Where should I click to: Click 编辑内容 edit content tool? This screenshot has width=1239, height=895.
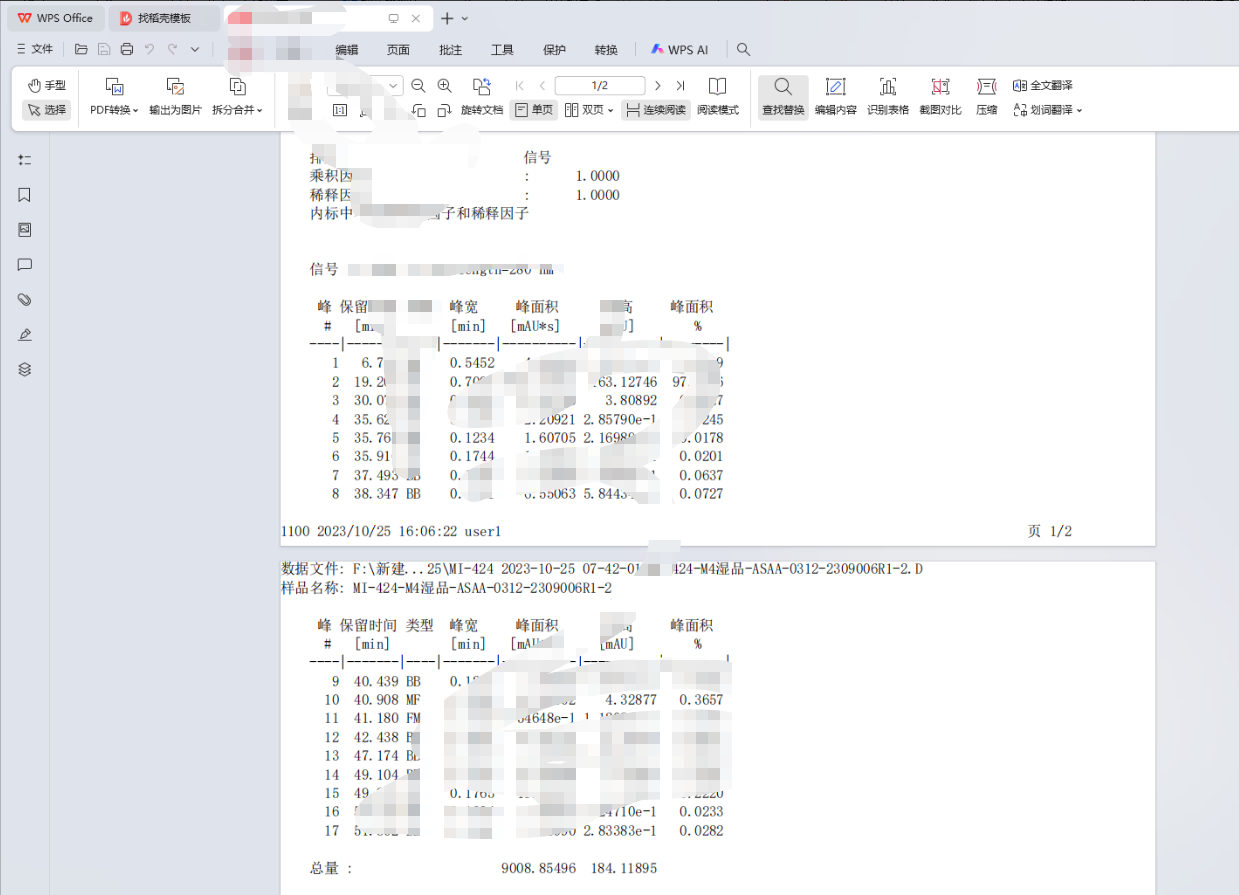[835, 98]
